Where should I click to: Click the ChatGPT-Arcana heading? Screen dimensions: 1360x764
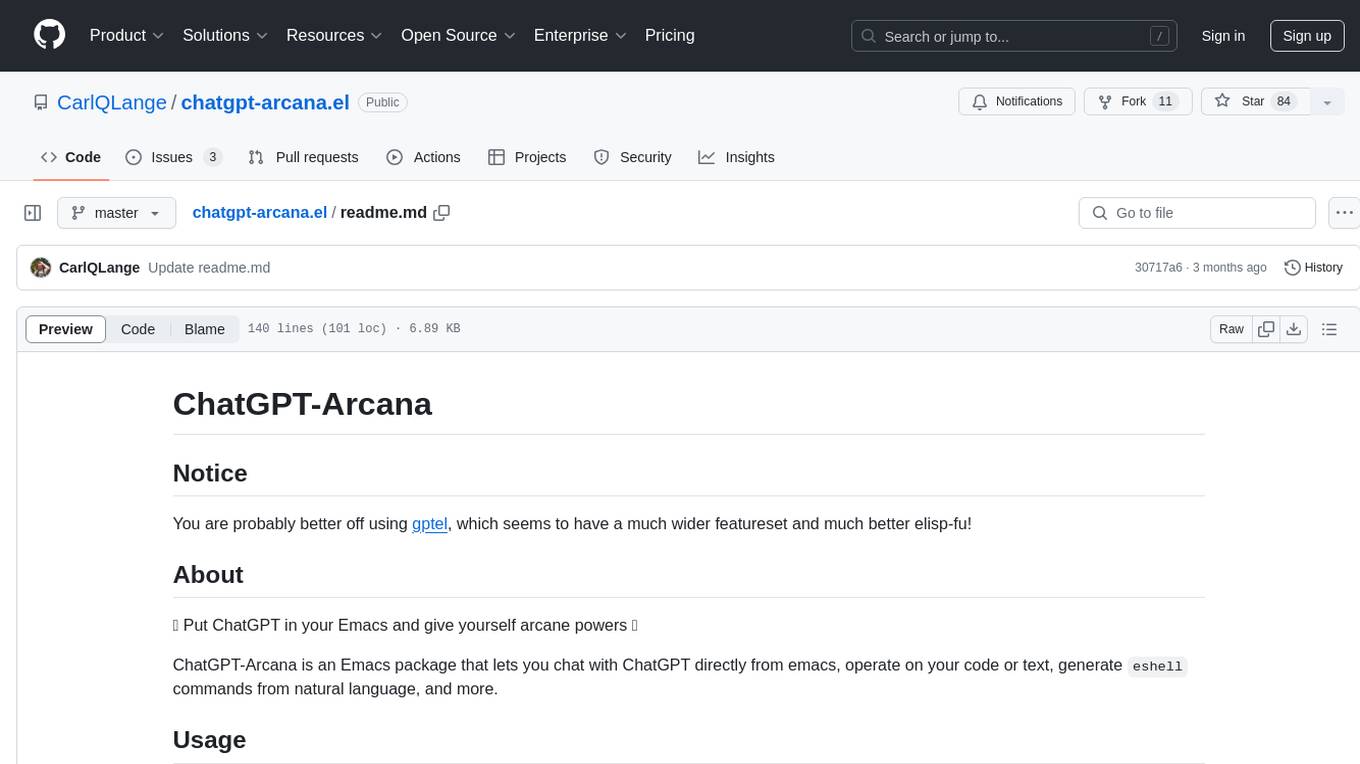[302, 404]
